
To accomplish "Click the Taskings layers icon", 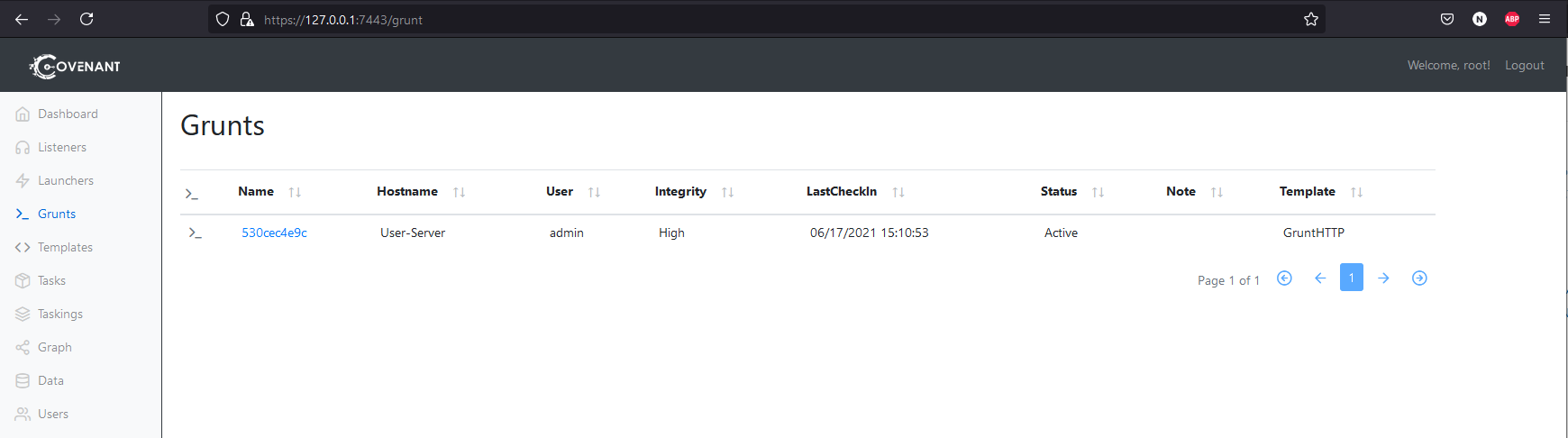I will coord(23,315).
